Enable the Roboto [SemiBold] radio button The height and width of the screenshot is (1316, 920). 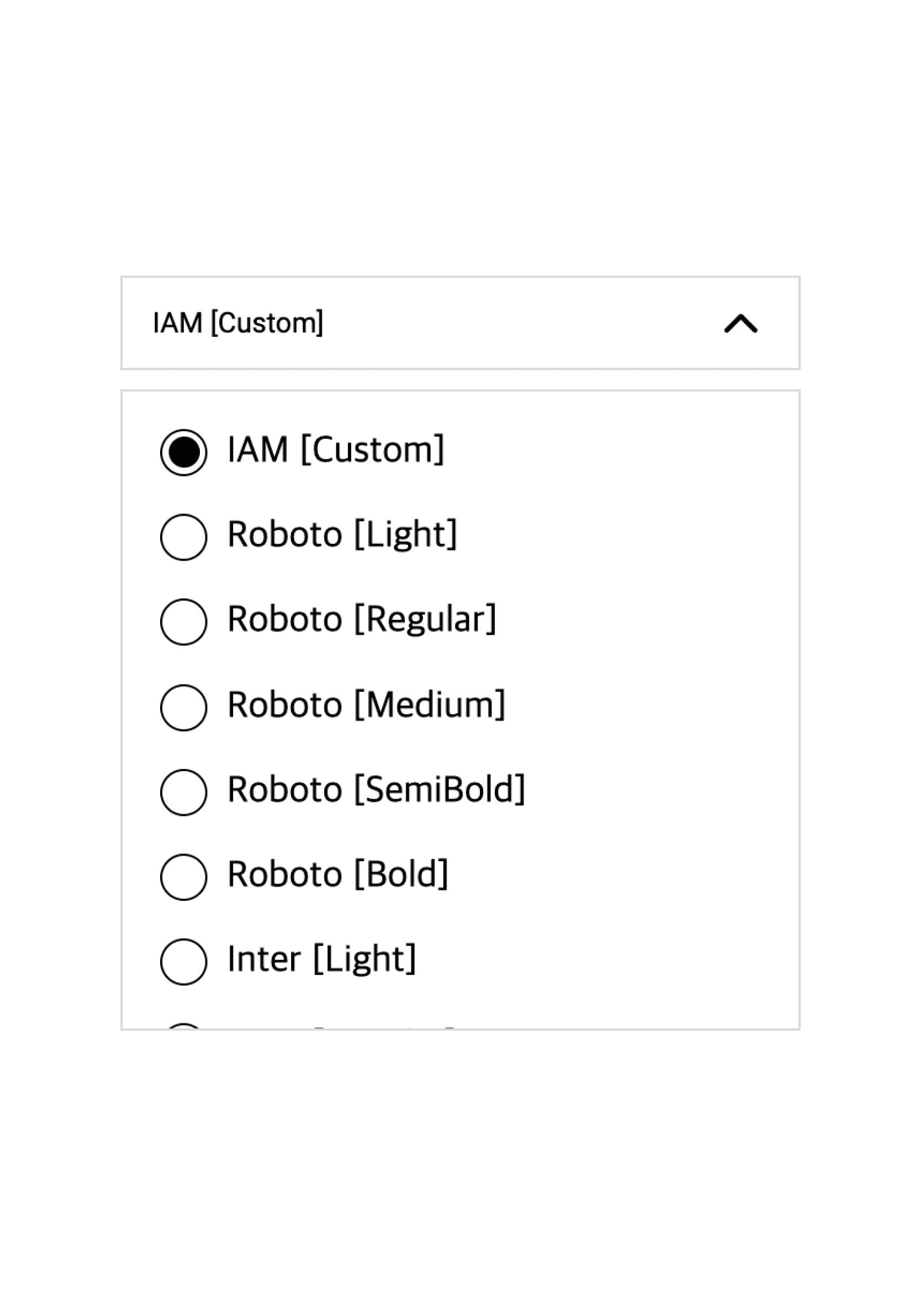(x=183, y=792)
